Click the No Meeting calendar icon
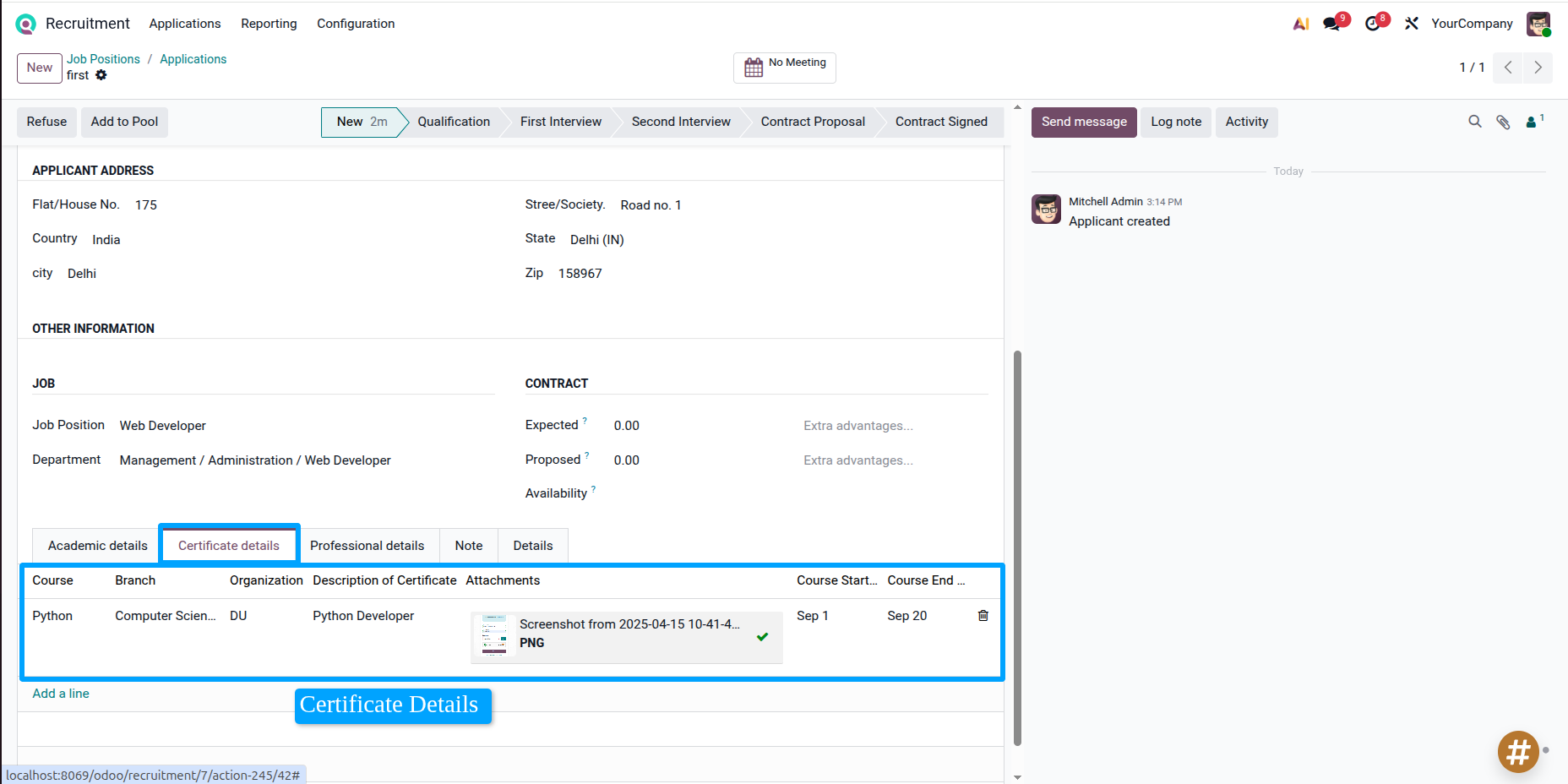The image size is (1568, 784). (x=754, y=68)
